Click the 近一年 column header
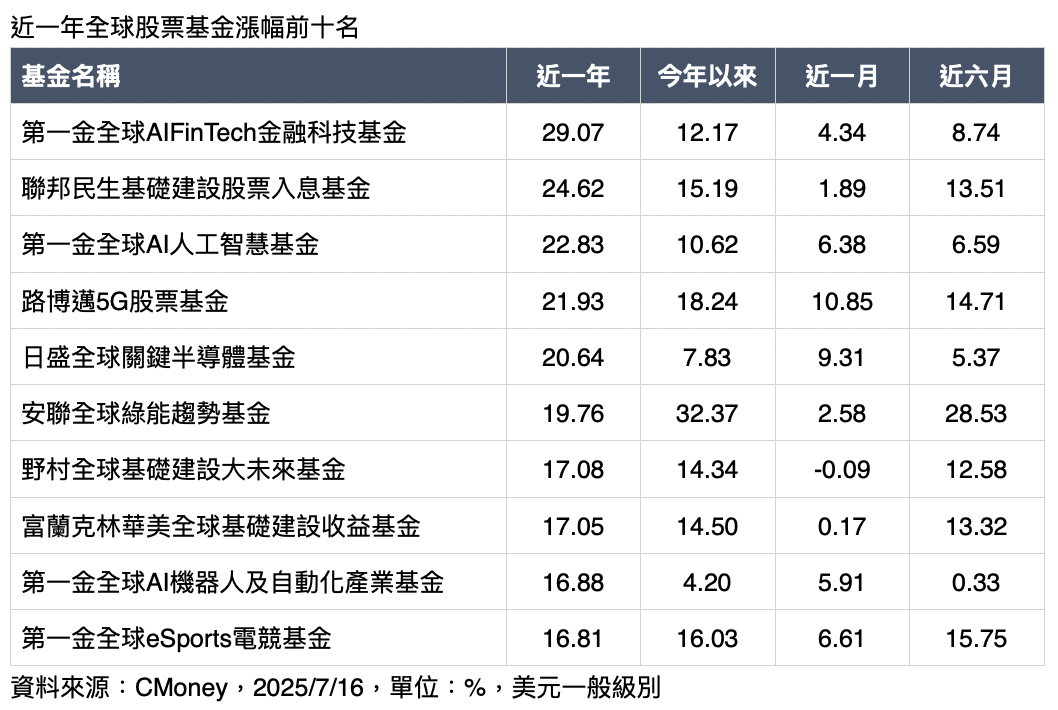The image size is (1058, 710). click(572, 76)
